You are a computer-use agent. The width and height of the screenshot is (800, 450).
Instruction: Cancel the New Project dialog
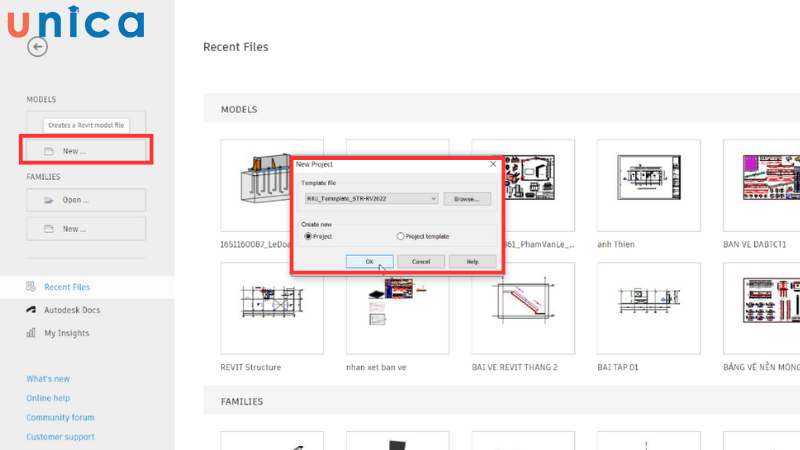click(x=421, y=261)
